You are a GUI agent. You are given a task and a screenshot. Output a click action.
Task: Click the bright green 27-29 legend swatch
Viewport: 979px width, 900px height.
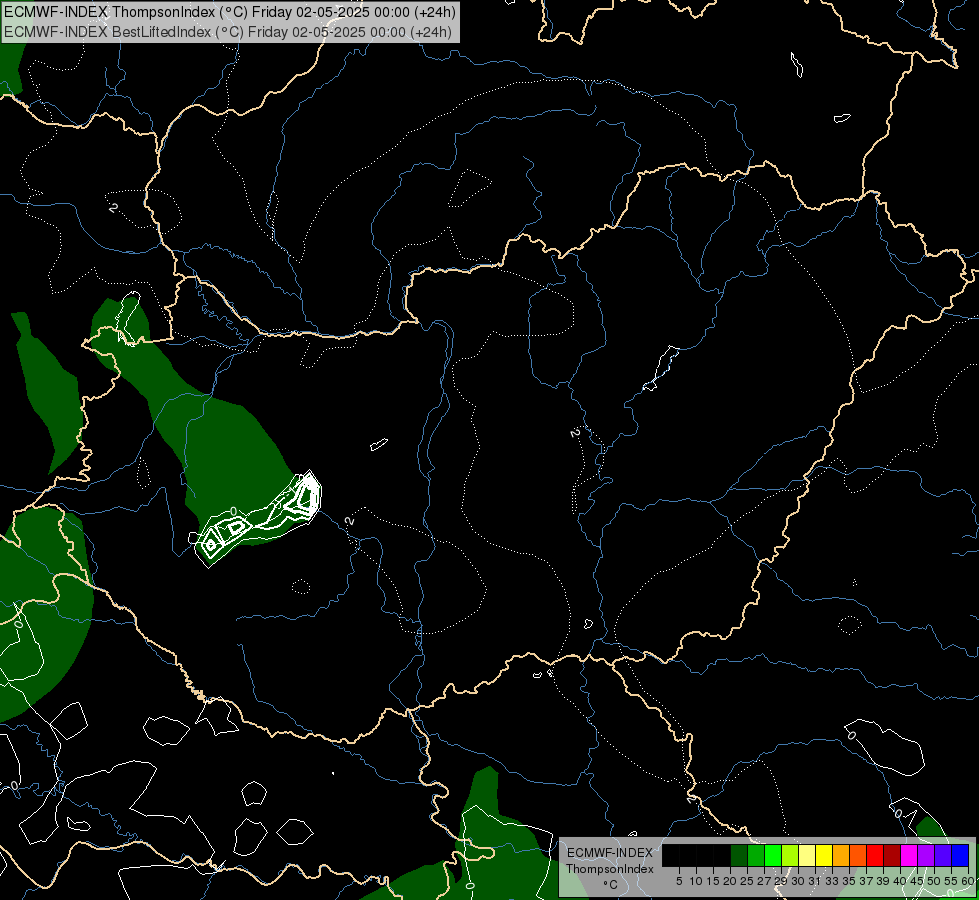[x=773, y=855]
